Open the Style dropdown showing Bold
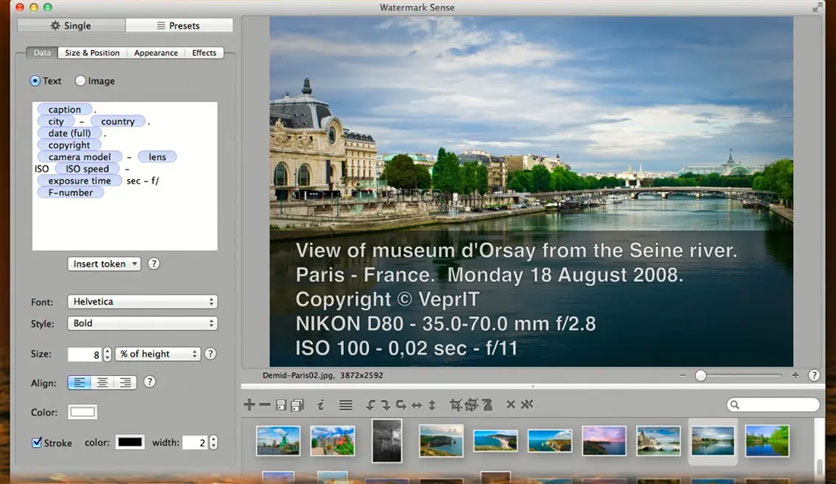Image resolution: width=836 pixels, height=484 pixels. [142, 324]
